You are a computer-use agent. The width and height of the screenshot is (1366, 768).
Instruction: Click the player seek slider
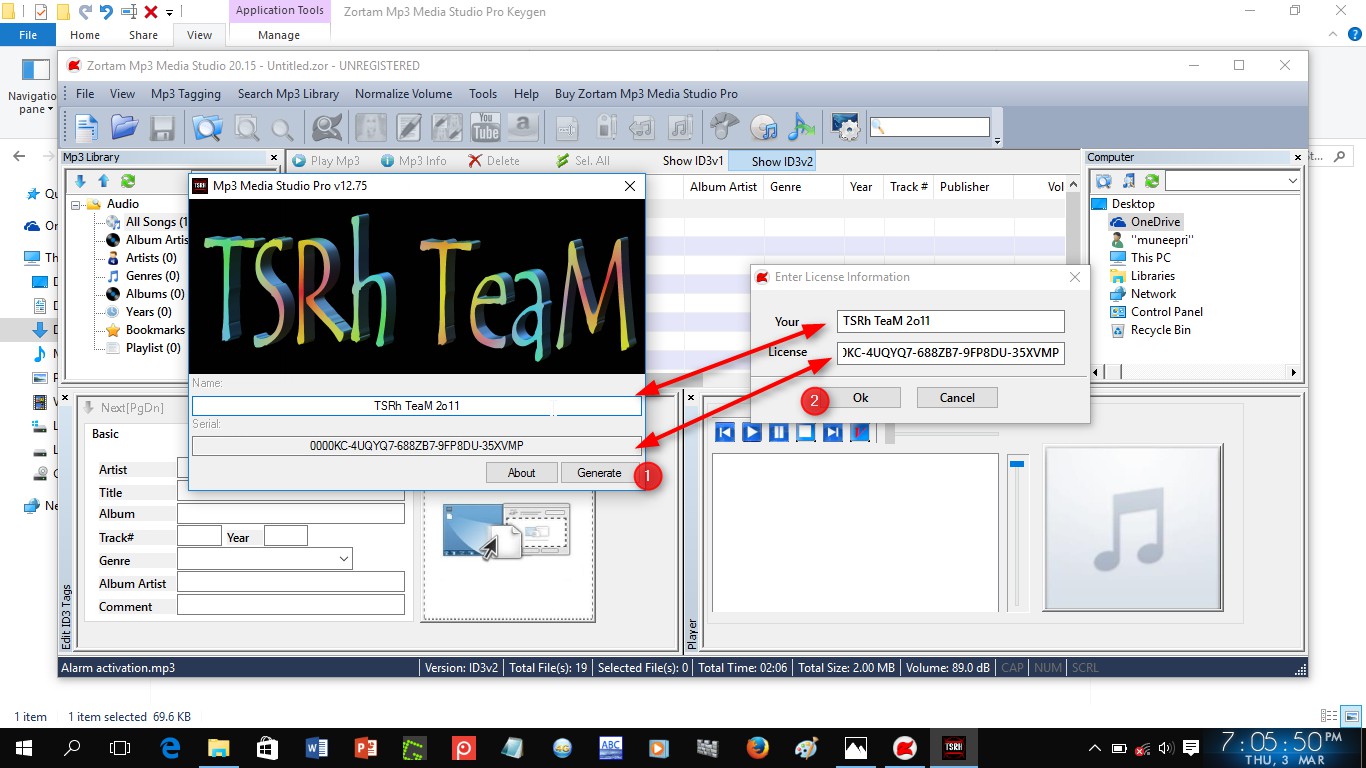pos(942,434)
